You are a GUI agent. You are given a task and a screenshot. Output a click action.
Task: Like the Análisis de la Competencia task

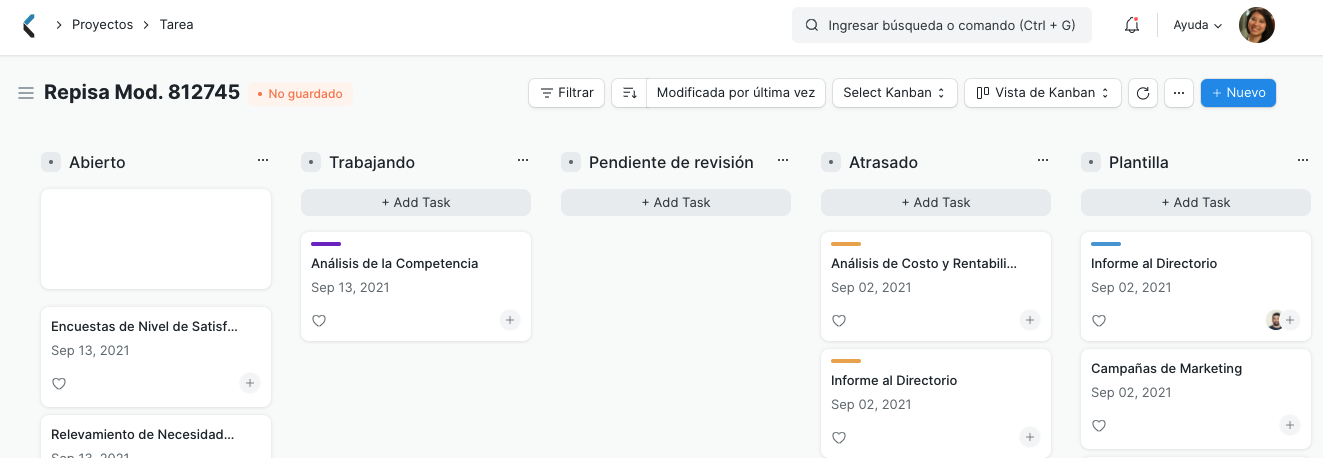319,320
